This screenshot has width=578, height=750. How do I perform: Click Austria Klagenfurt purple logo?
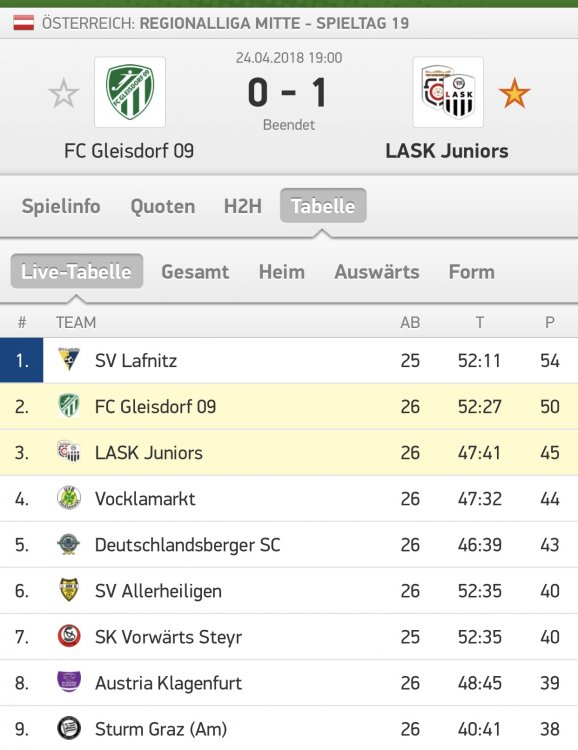[x=69, y=682]
